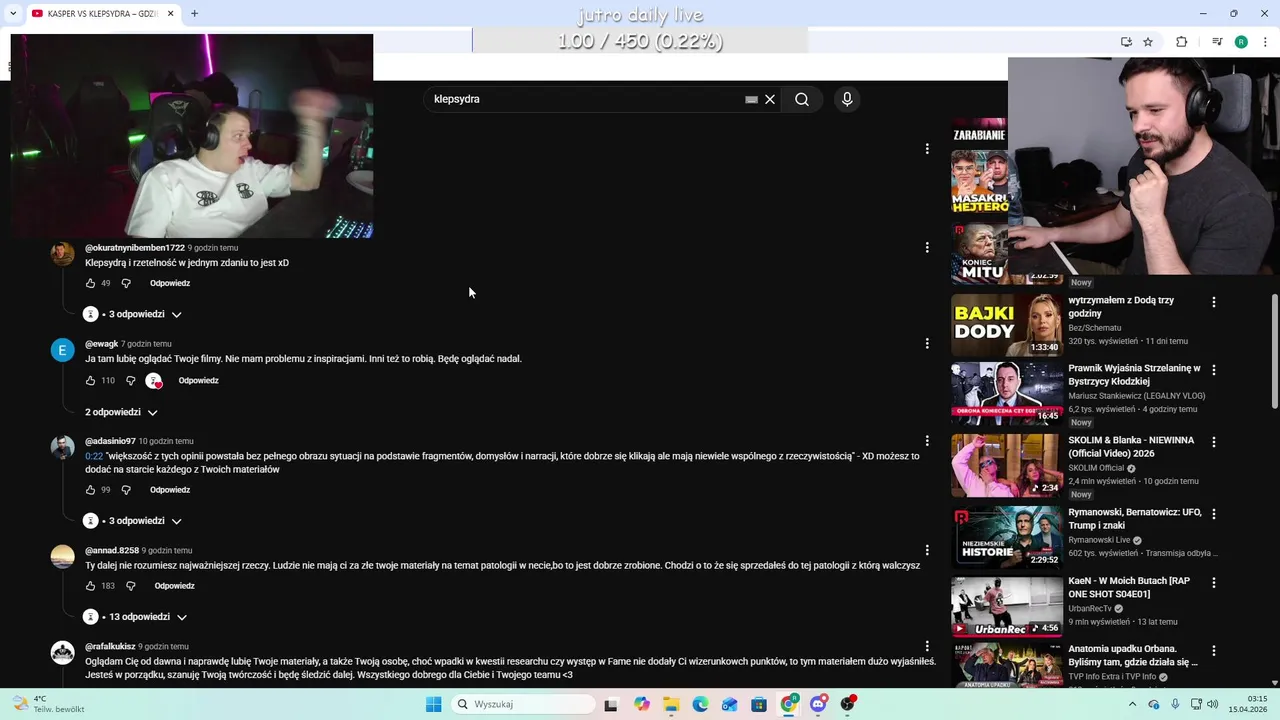
Task: Jump to 0:22 timestamp in @adasinio97 comment
Action: pos(94,456)
